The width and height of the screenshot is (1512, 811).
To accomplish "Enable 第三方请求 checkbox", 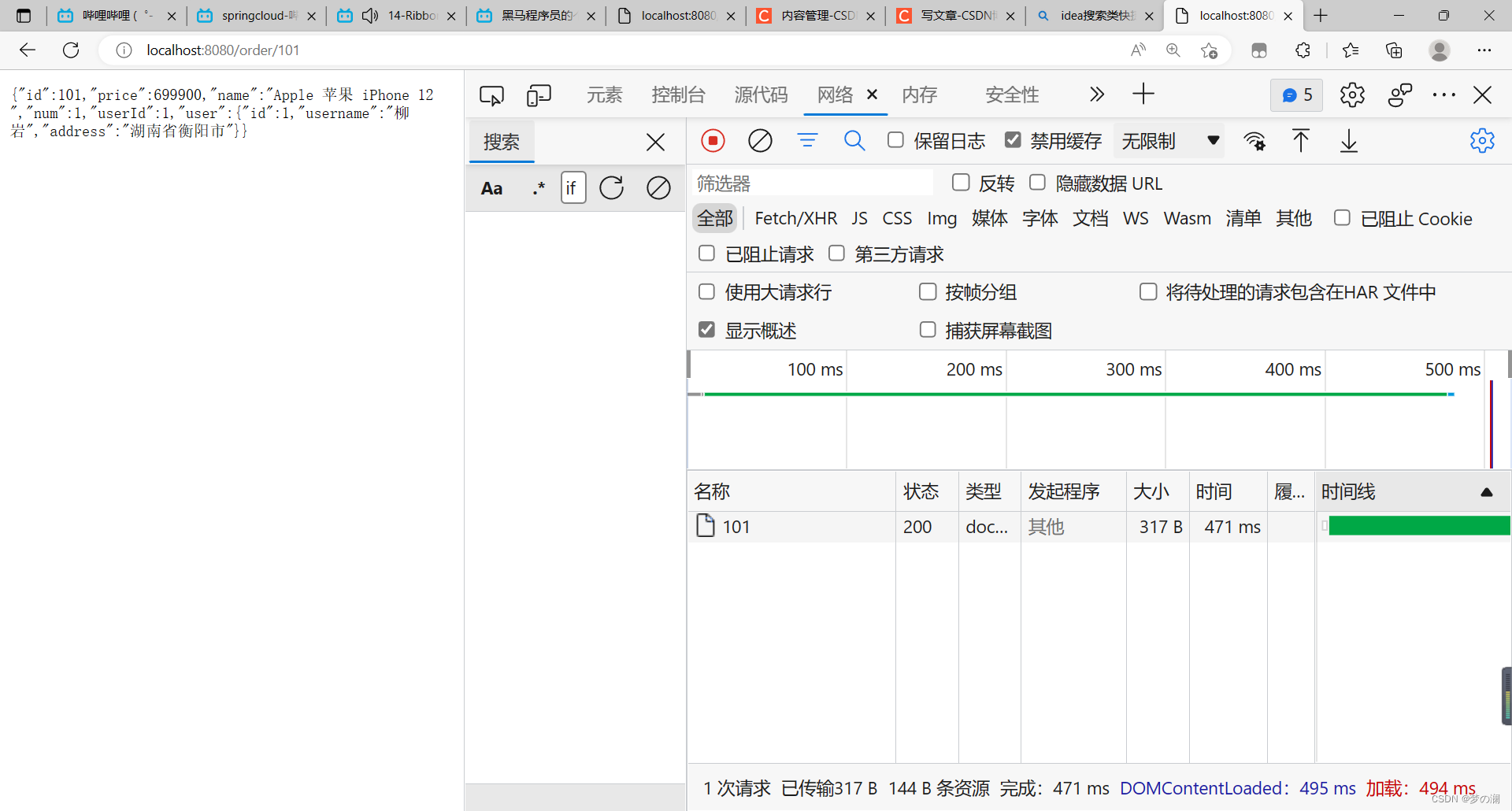I will (837, 254).
